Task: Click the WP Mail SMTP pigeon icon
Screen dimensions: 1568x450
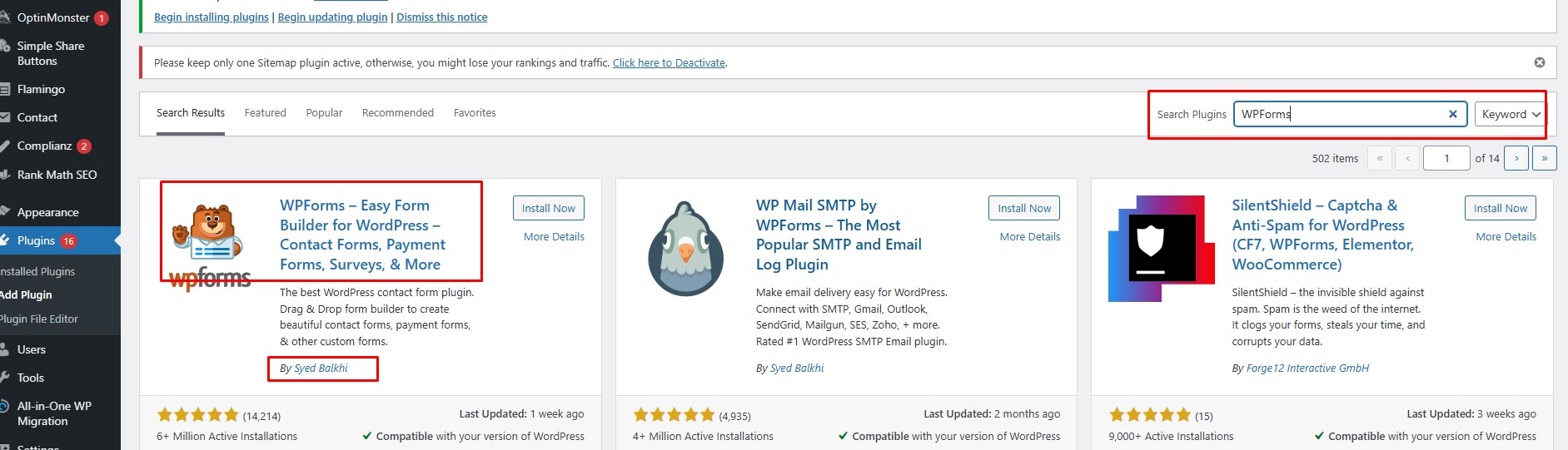Action: tap(686, 248)
